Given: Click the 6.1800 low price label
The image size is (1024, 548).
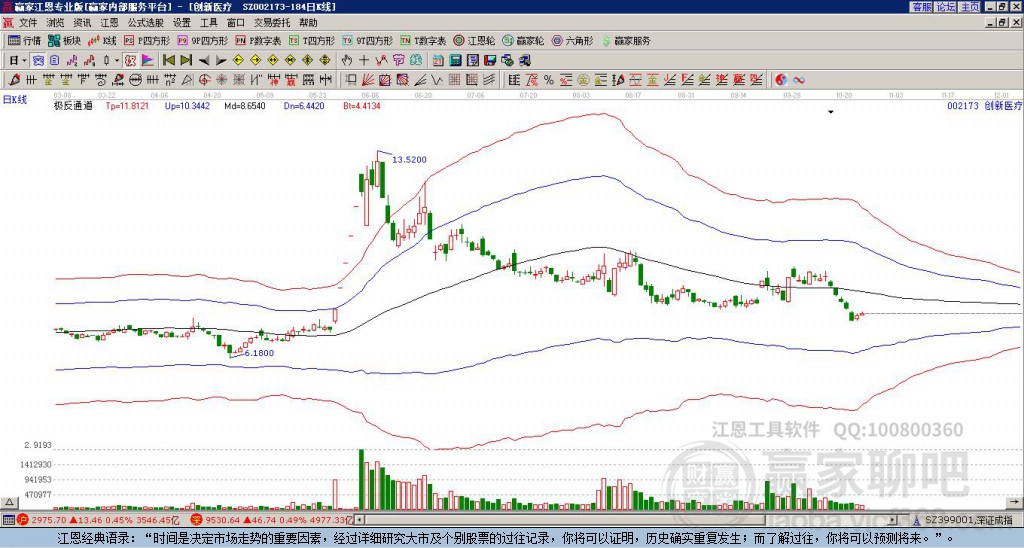Looking at the screenshot, I should pos(259,353).
